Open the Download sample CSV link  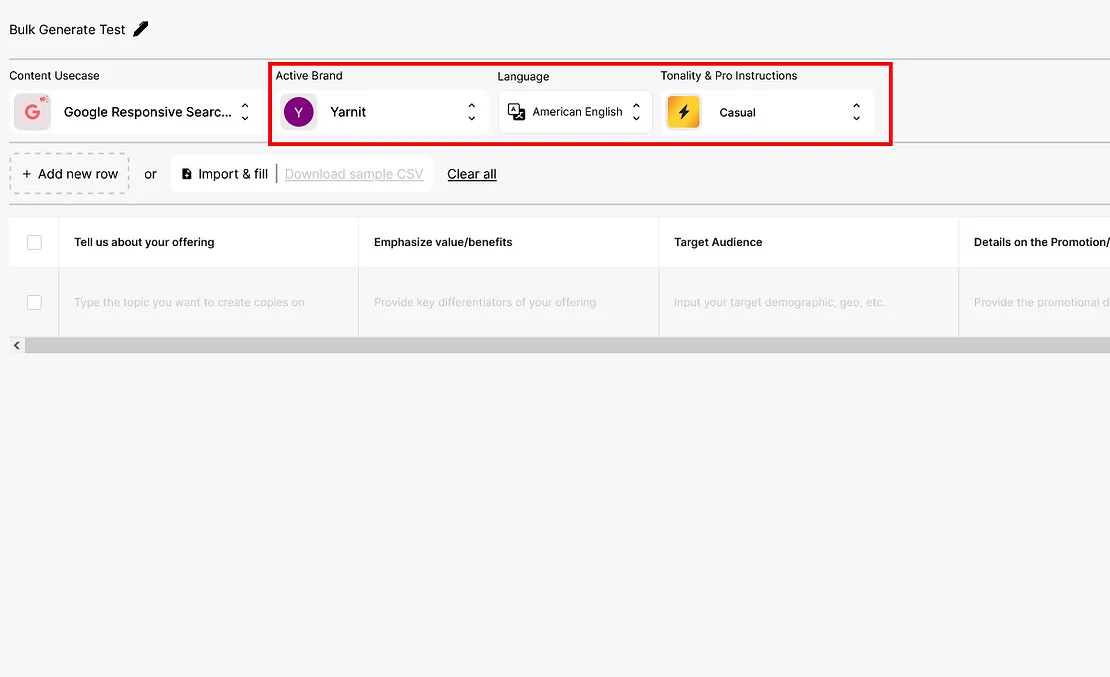tap(354, 174)
